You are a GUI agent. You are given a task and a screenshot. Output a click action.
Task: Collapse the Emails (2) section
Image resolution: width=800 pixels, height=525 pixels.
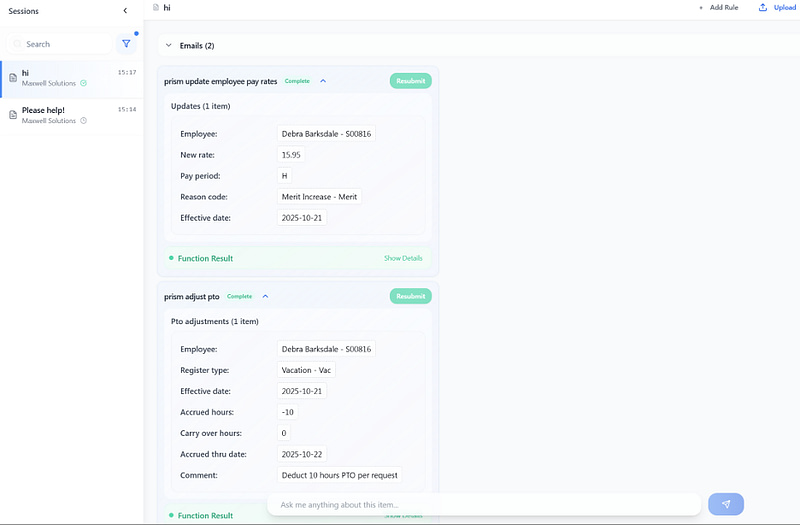click(x=168, y=46)
